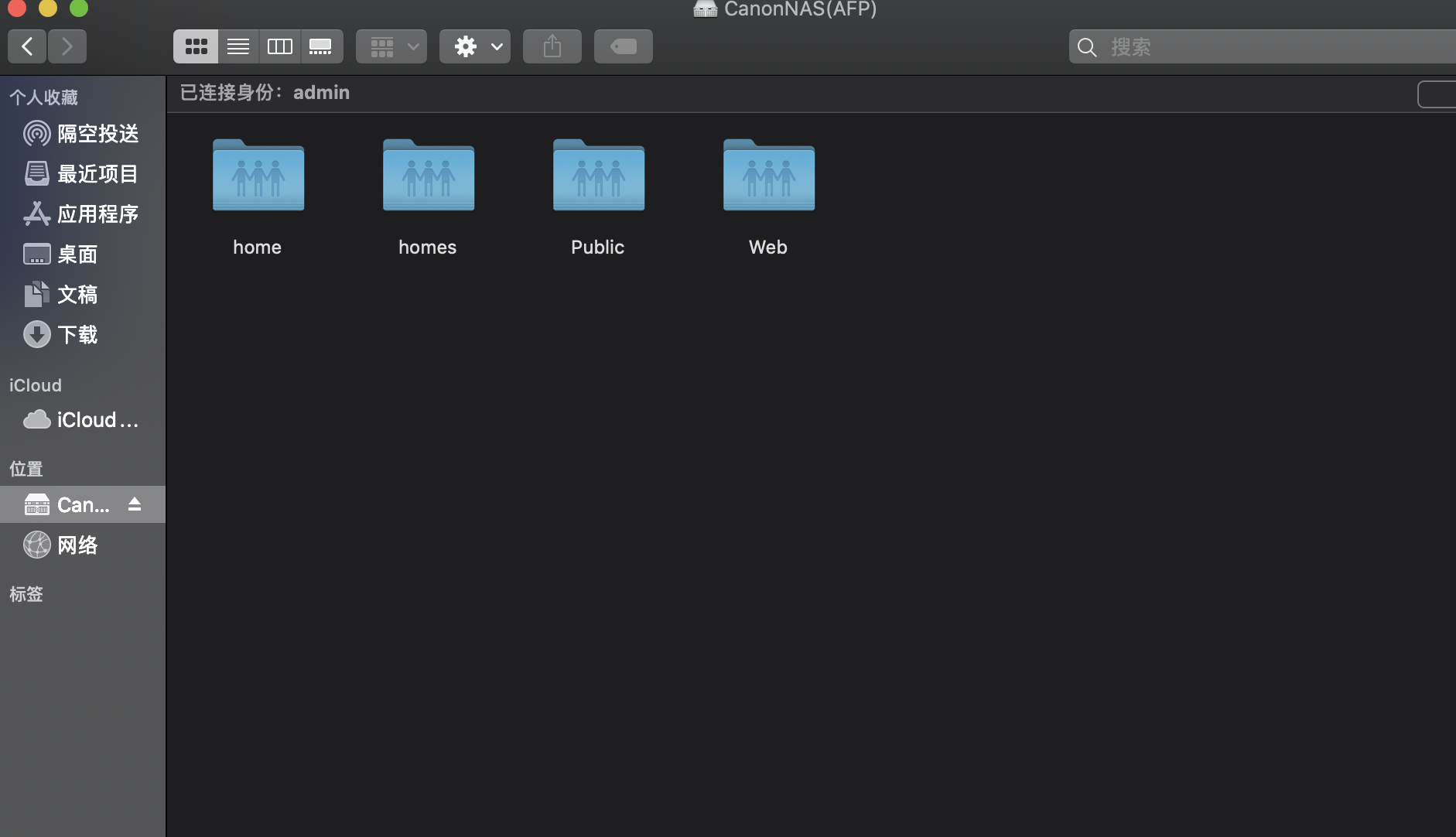Click the Share toolbar button
The image size is (1456, 837).
552,46
